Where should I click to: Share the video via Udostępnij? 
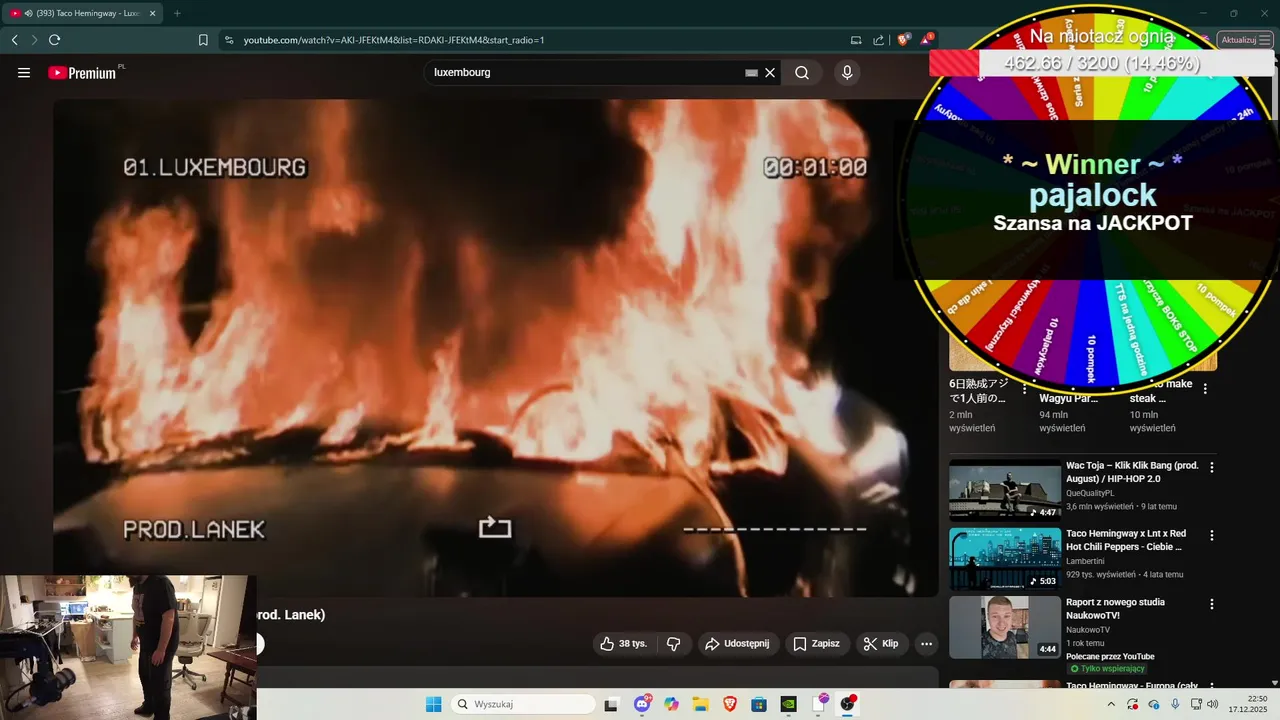tap(737, 644)
